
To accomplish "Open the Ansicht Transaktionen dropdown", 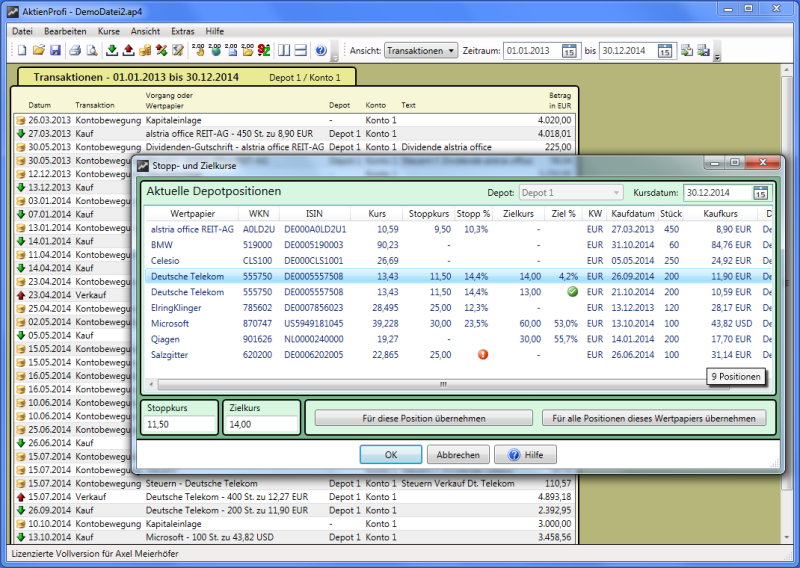I will [x=421, y=50].
